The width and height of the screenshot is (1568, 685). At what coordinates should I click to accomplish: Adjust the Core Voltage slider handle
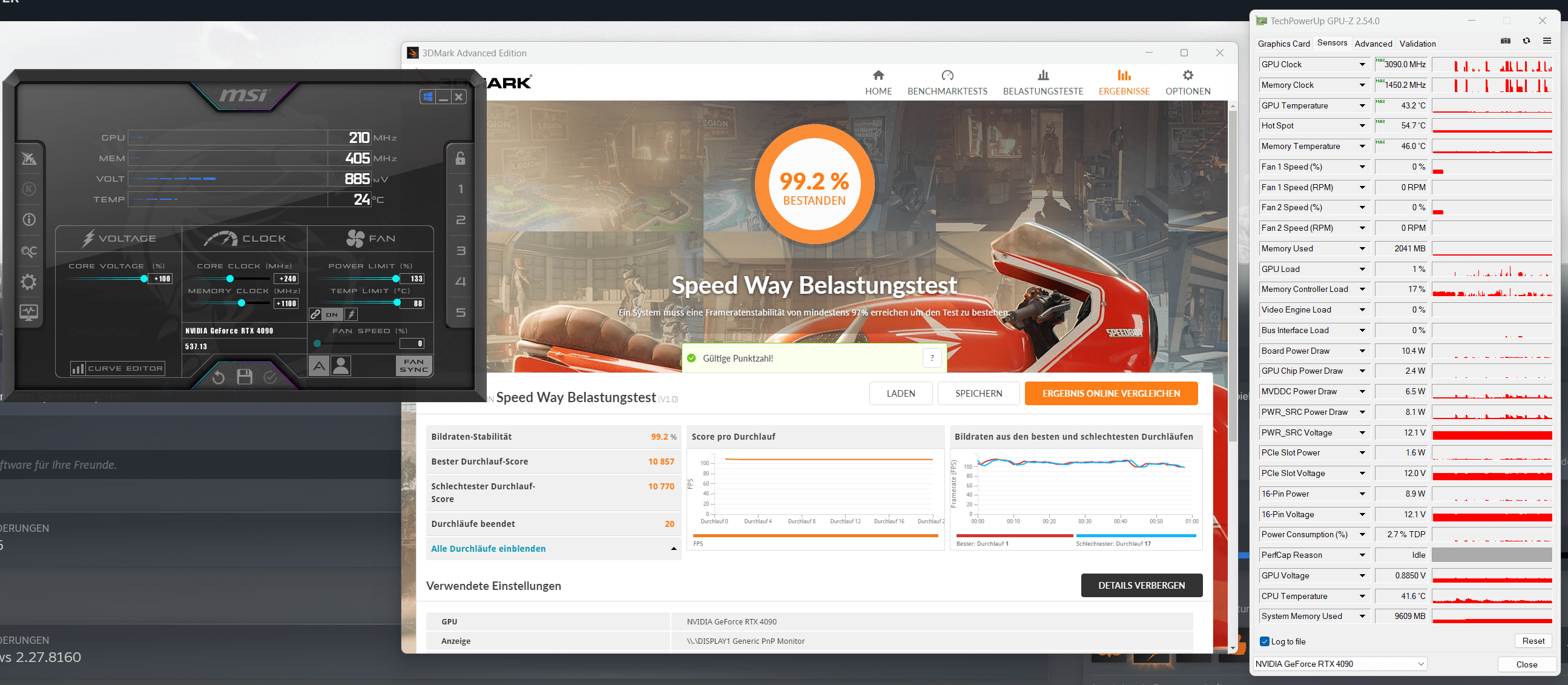pos(144,278)
